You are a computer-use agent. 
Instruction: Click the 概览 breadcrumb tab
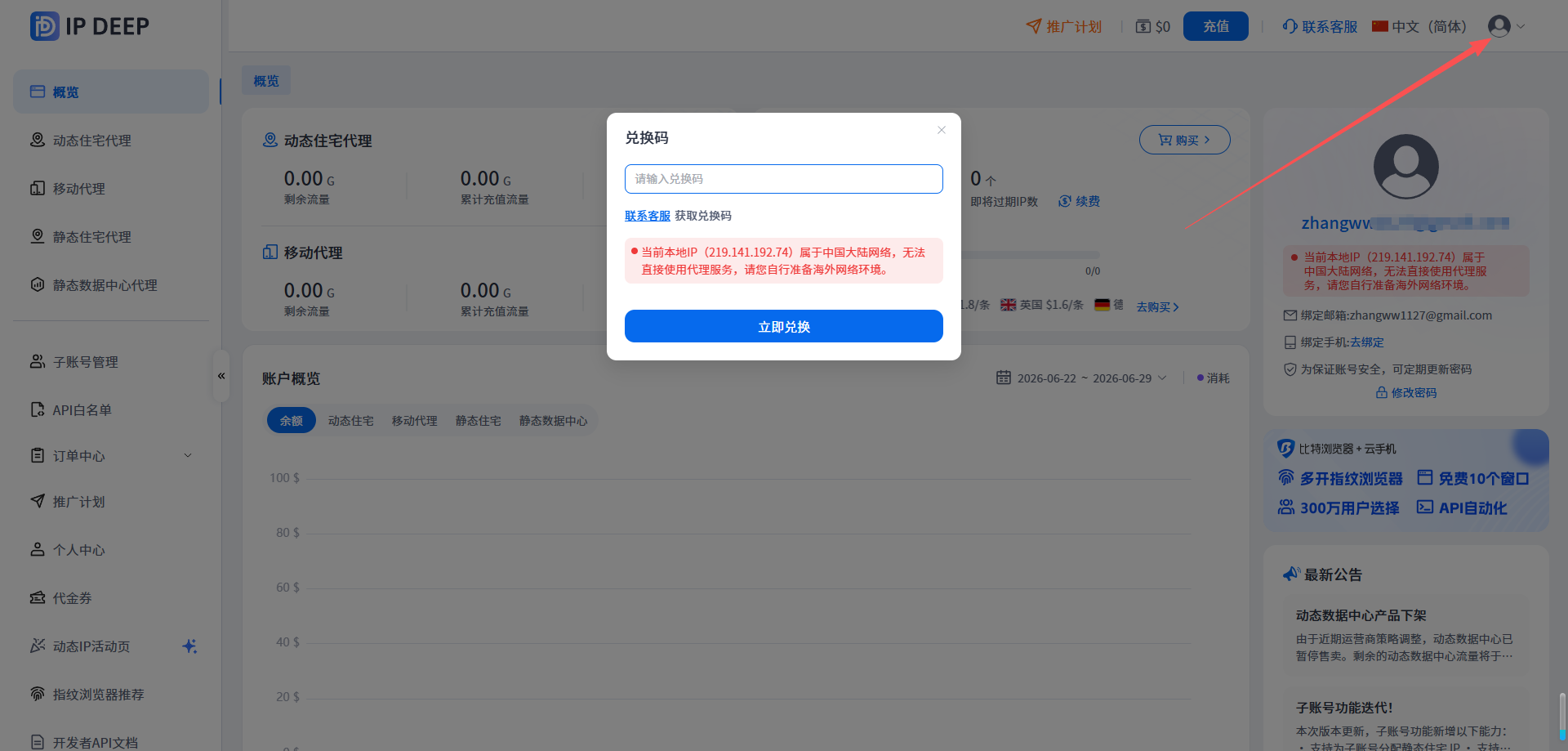(x=266, y=81)
